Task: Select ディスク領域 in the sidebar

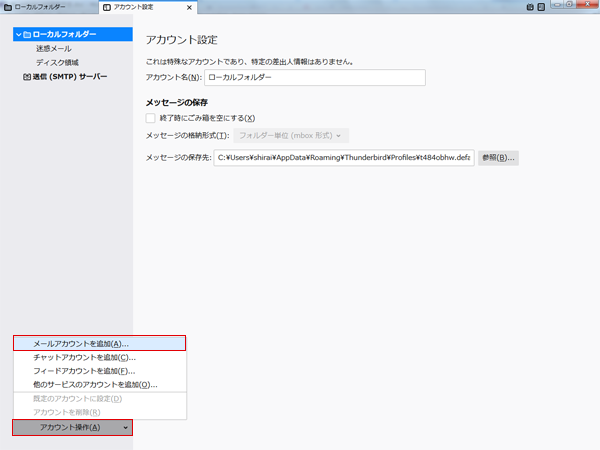Action: pyautogui.click(x=57, y=62)
